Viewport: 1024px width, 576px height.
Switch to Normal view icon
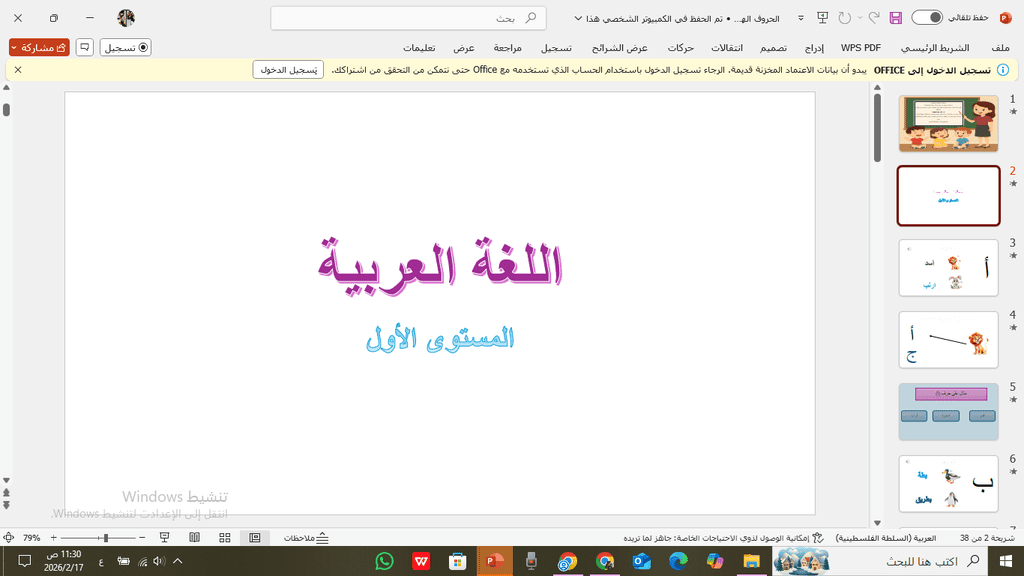(255, 537)
